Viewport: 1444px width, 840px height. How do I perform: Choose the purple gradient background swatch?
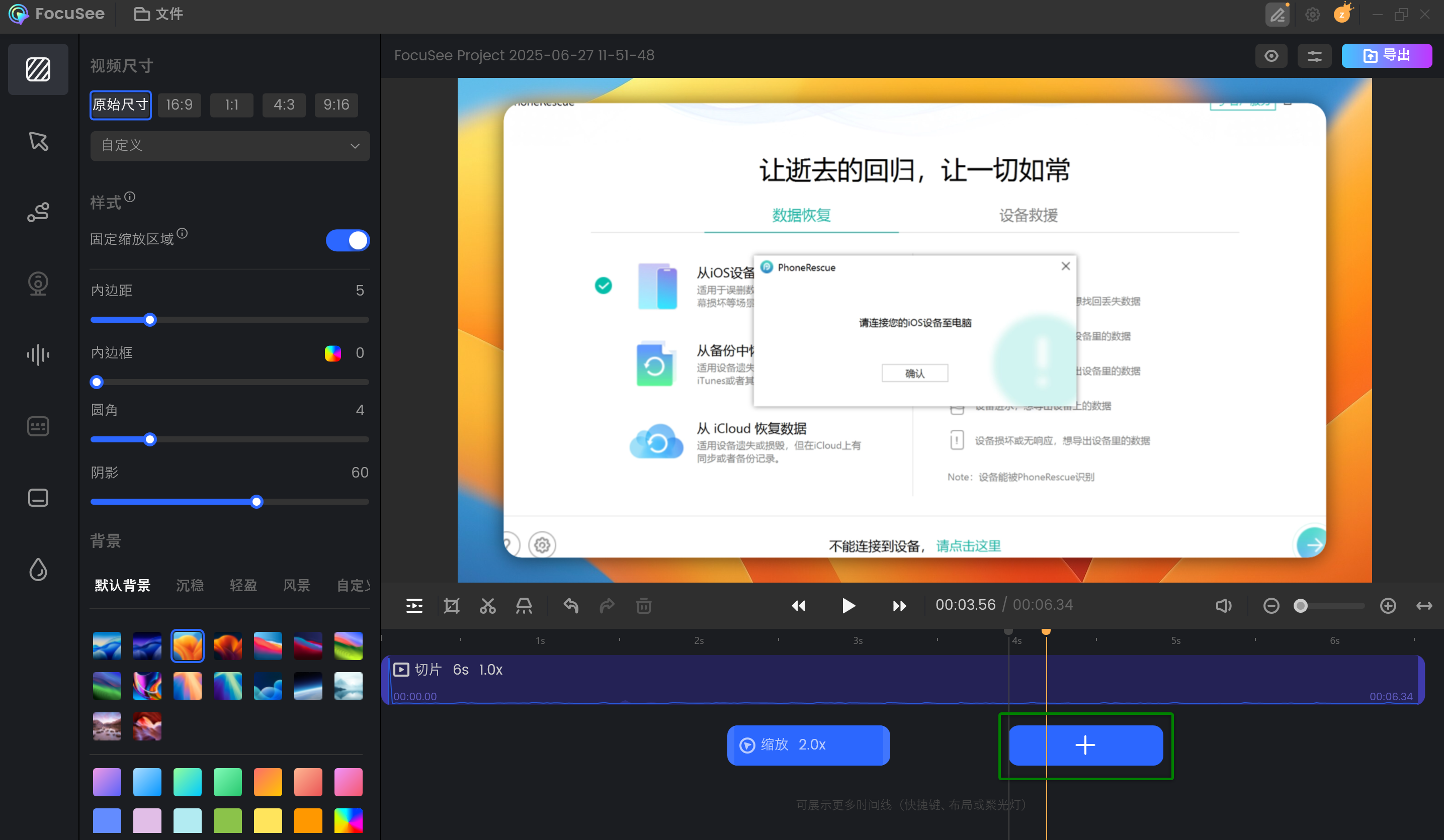(x=107, y=782)
